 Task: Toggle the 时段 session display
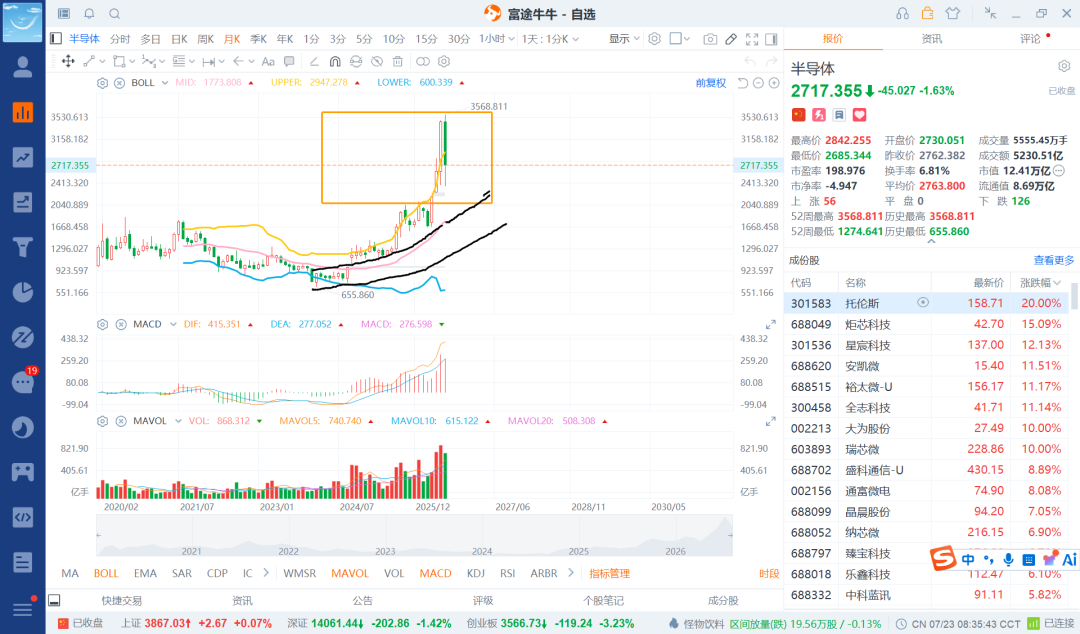[769, 573]
